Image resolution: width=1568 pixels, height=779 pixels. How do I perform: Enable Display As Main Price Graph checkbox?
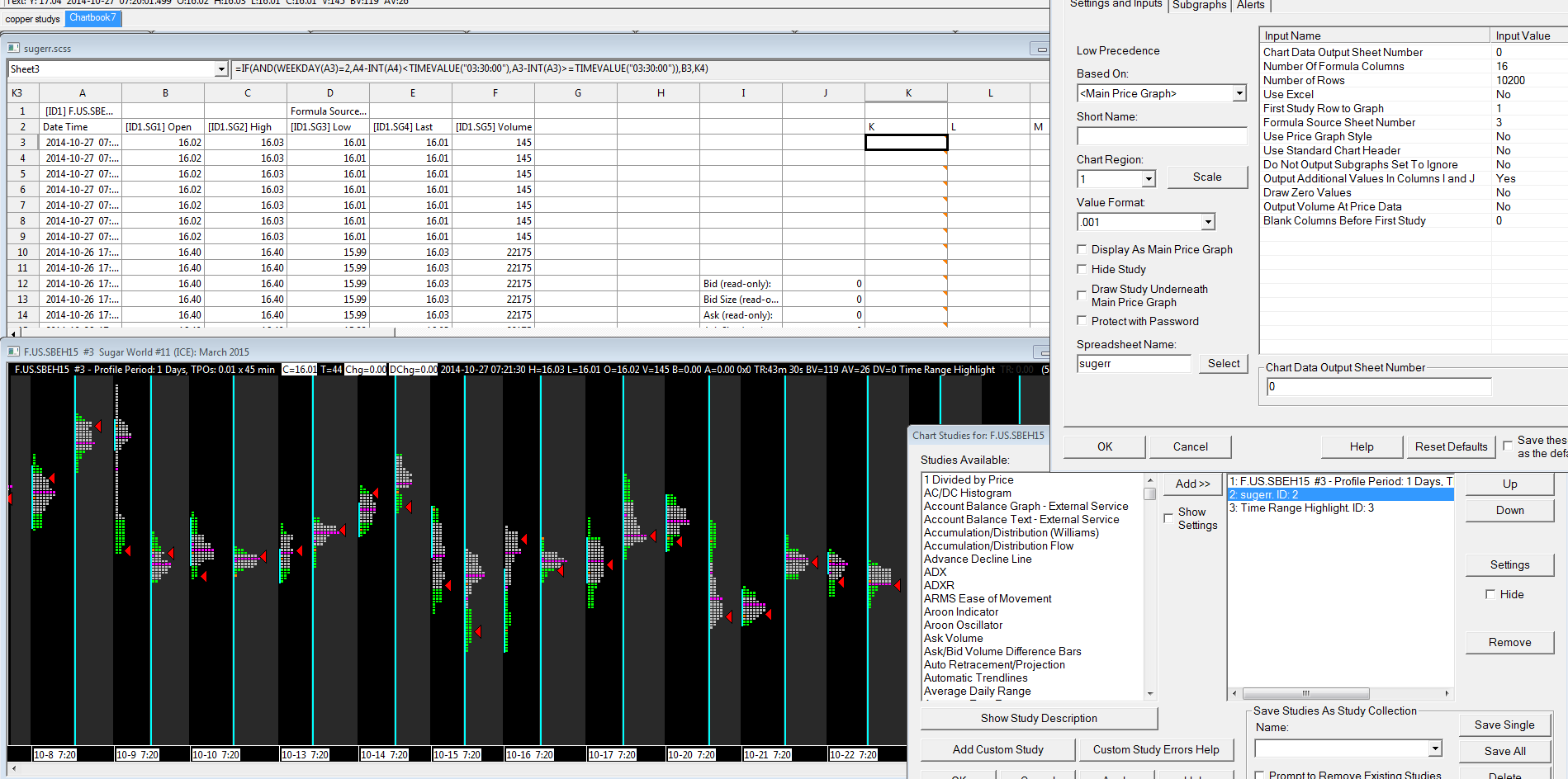tap(1082, 249)
